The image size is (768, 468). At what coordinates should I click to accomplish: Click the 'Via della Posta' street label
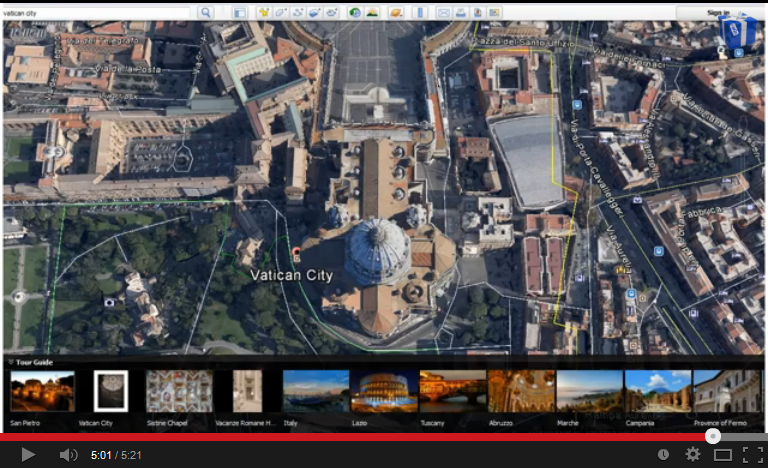[x=128, y=69]
